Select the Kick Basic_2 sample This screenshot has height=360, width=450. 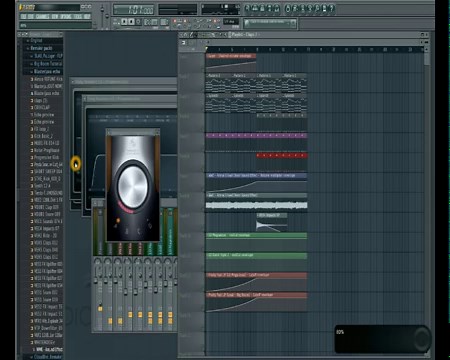coord(43,136)
